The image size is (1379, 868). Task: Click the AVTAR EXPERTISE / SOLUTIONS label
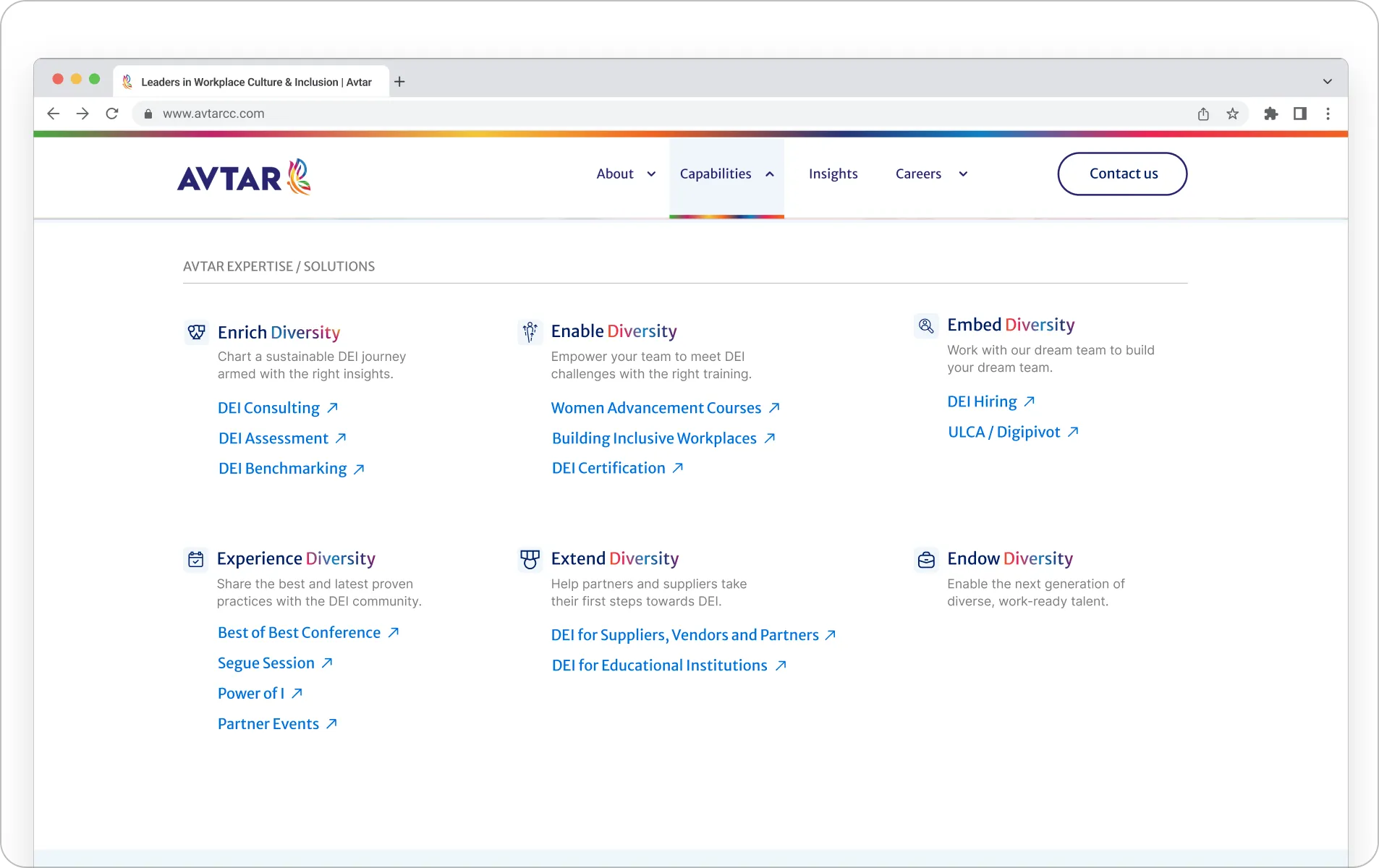[279, 266]
